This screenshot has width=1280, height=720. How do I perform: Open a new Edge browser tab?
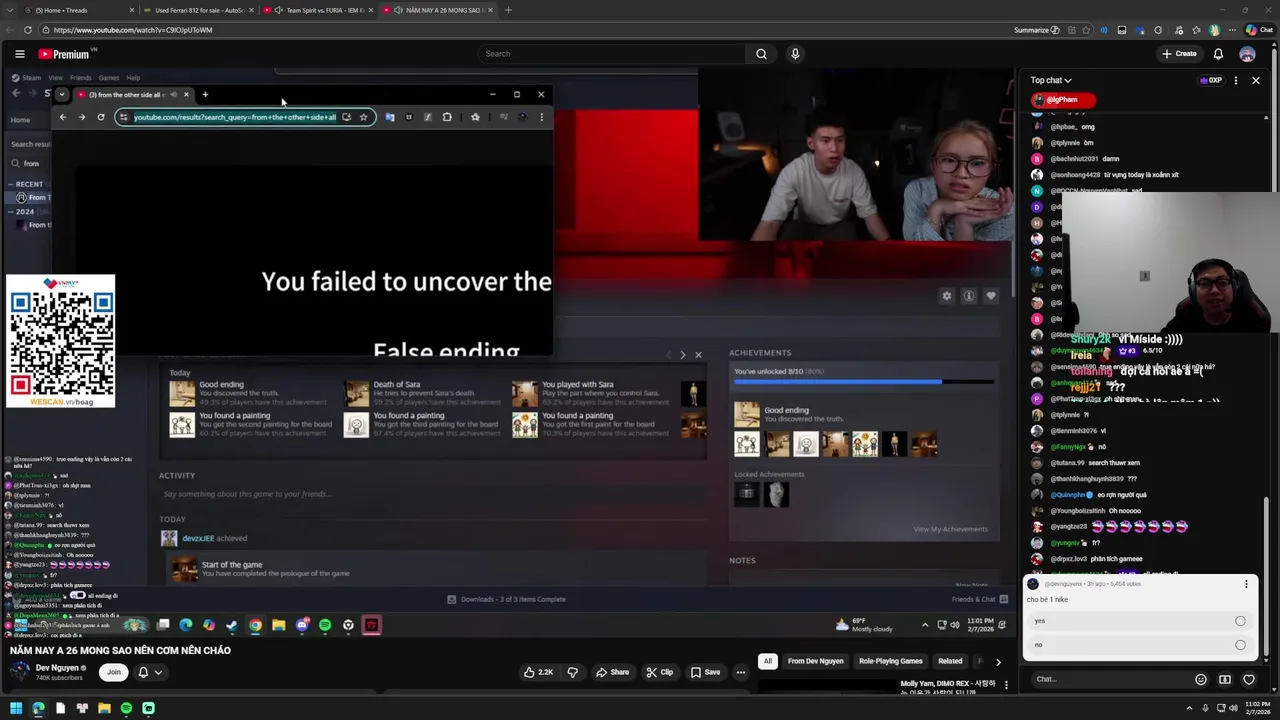point(508,10)
